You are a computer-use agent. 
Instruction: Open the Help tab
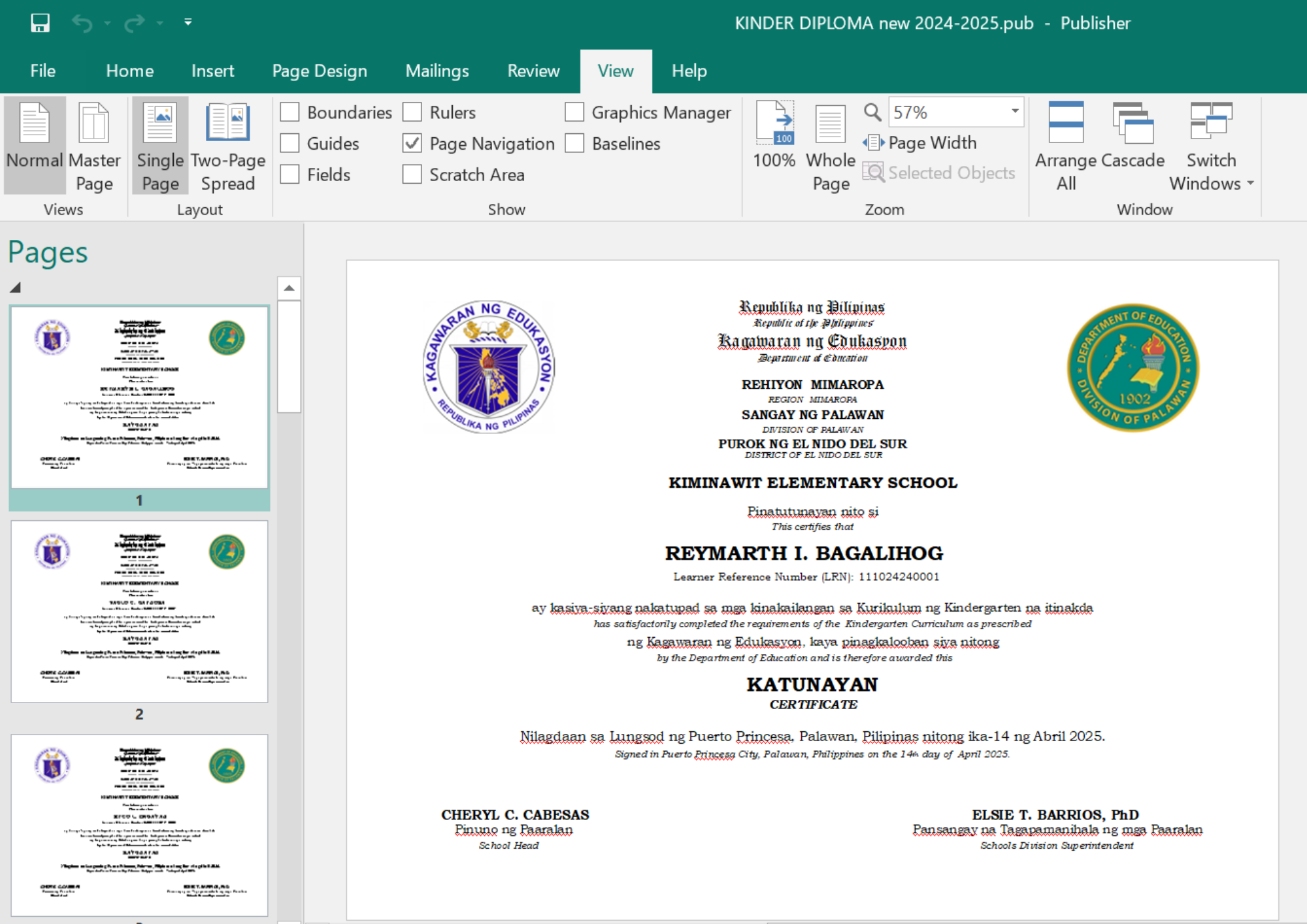[689, 71]
